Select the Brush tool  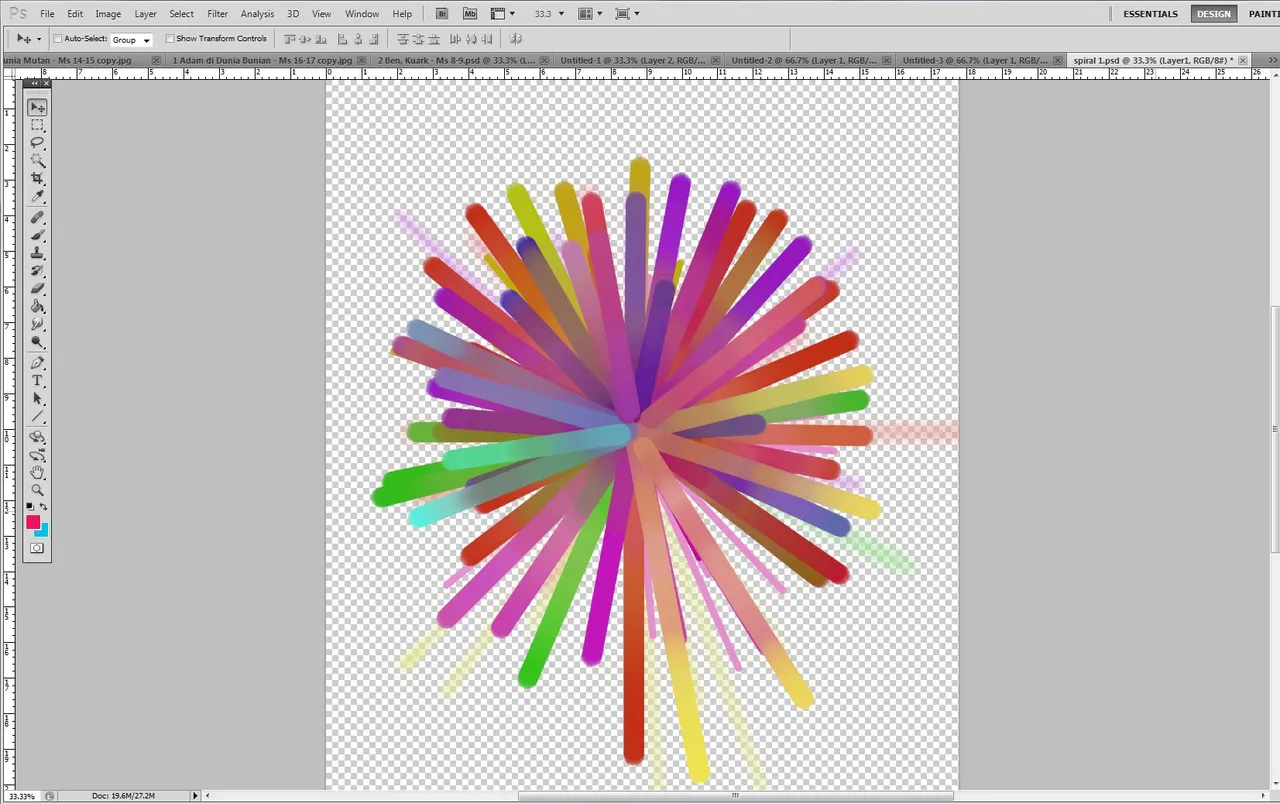pyautogui.click(x=37, y=235)
